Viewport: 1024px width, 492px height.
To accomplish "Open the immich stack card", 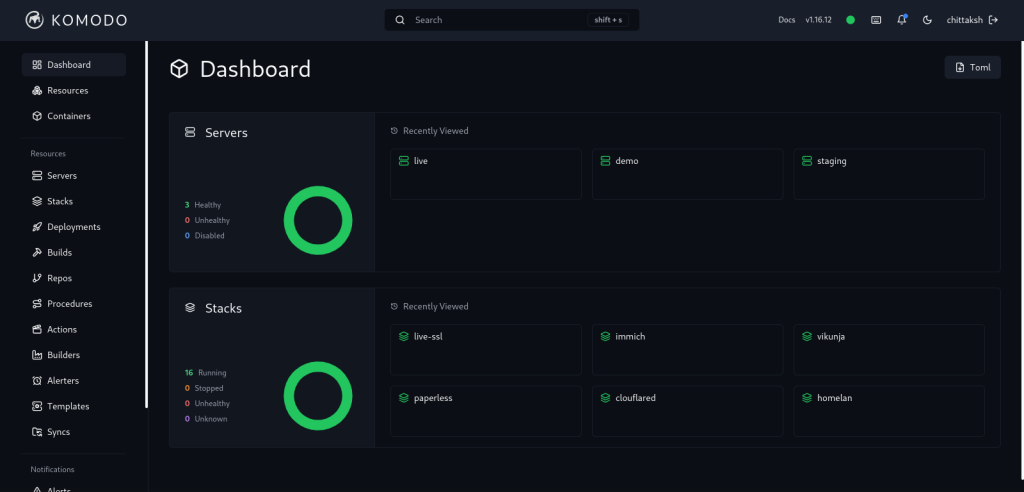I will coord(687,350).
